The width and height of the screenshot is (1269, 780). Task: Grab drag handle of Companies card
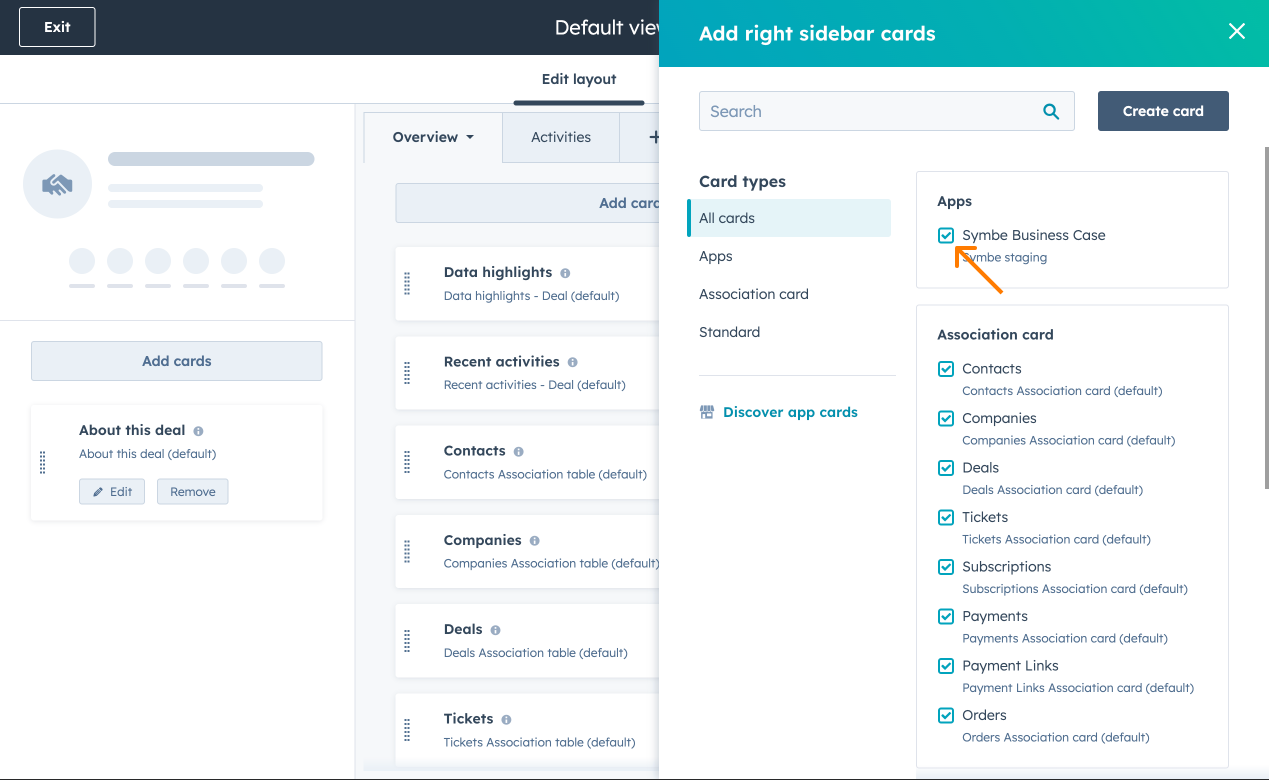[x=407, y=551]
